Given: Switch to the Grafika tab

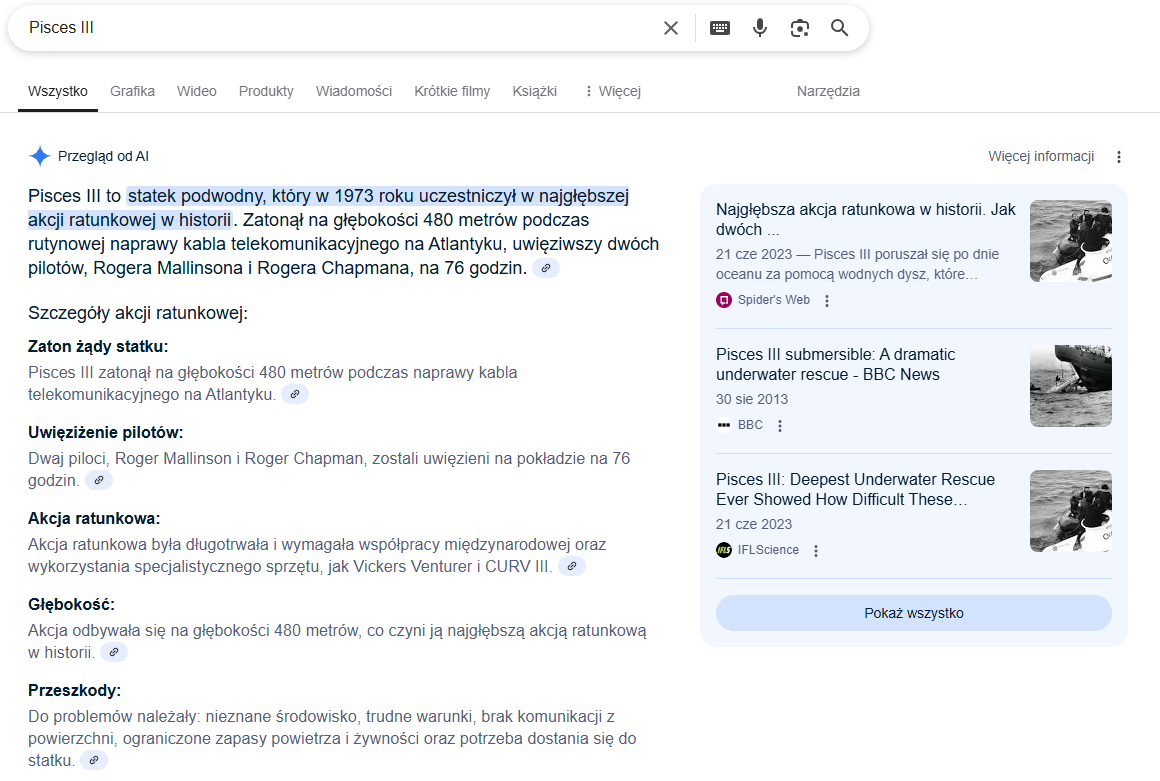Looking at the screenshot, I should 132,91.
